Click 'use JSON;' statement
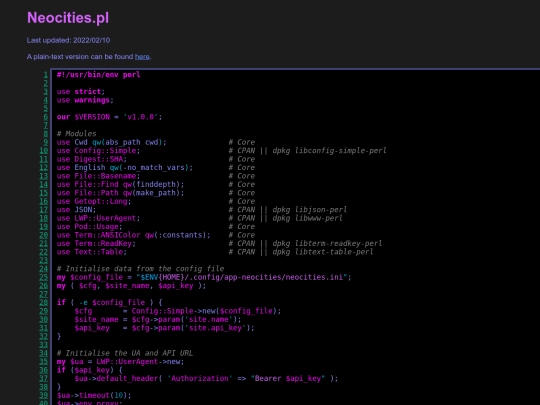This screenshot has height=405, width=540. click(76, 210)
